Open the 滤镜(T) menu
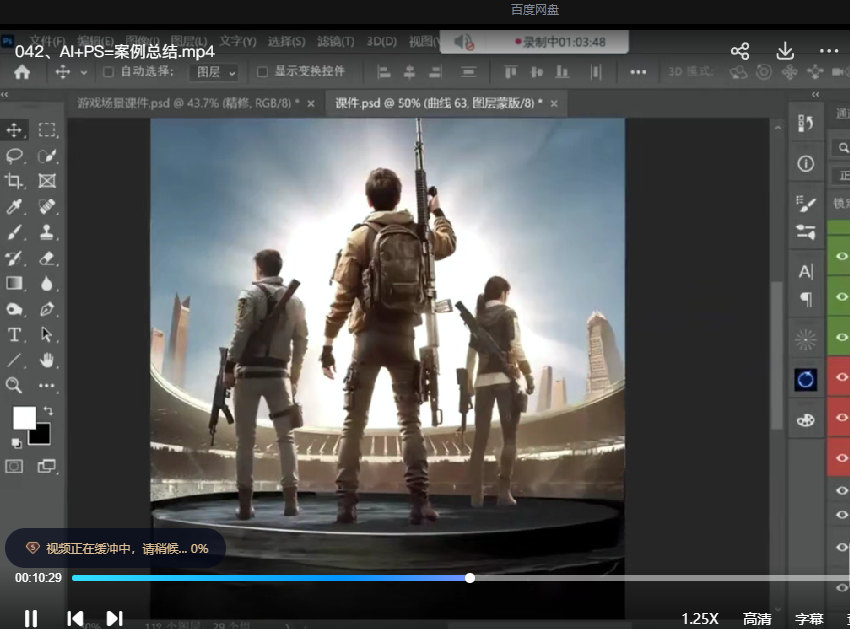 tap(336, 42)
